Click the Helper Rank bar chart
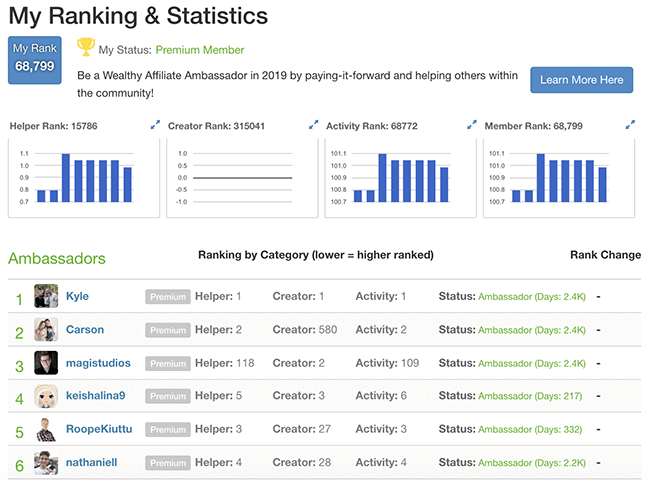Screen dimensions: 650x481 point(84,178)
